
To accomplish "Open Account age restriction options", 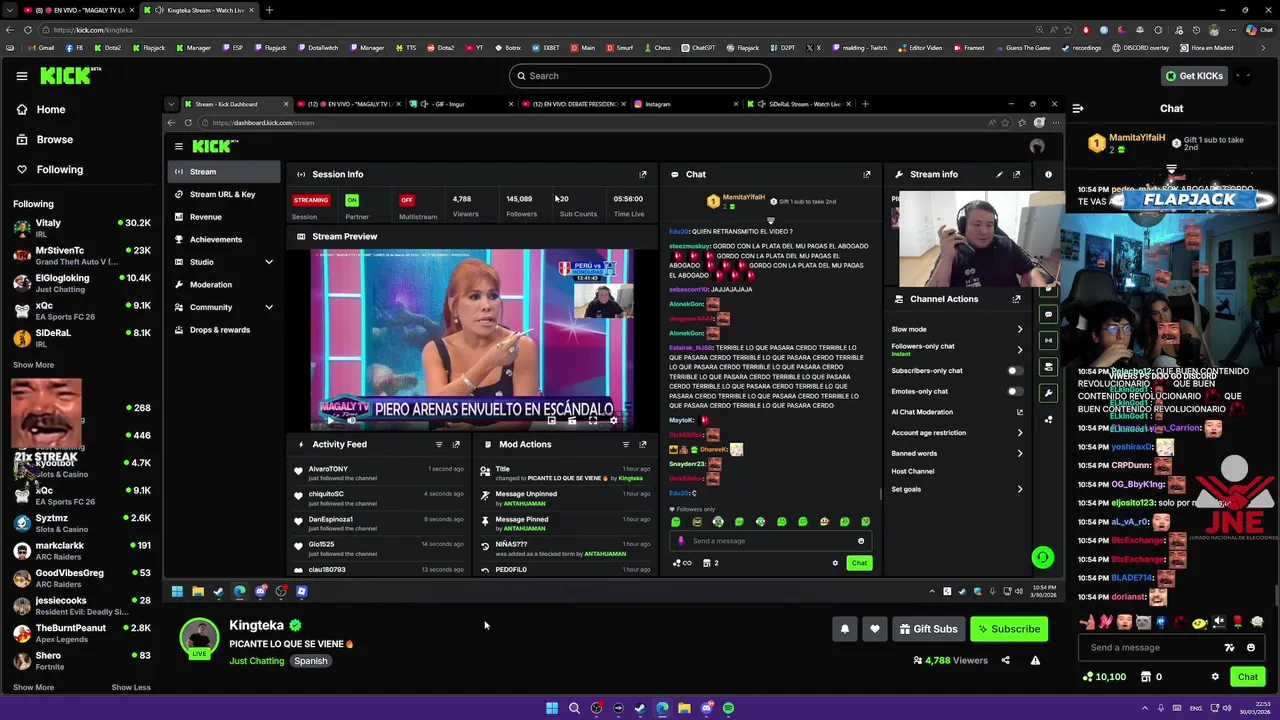I will click(1020, 433).
